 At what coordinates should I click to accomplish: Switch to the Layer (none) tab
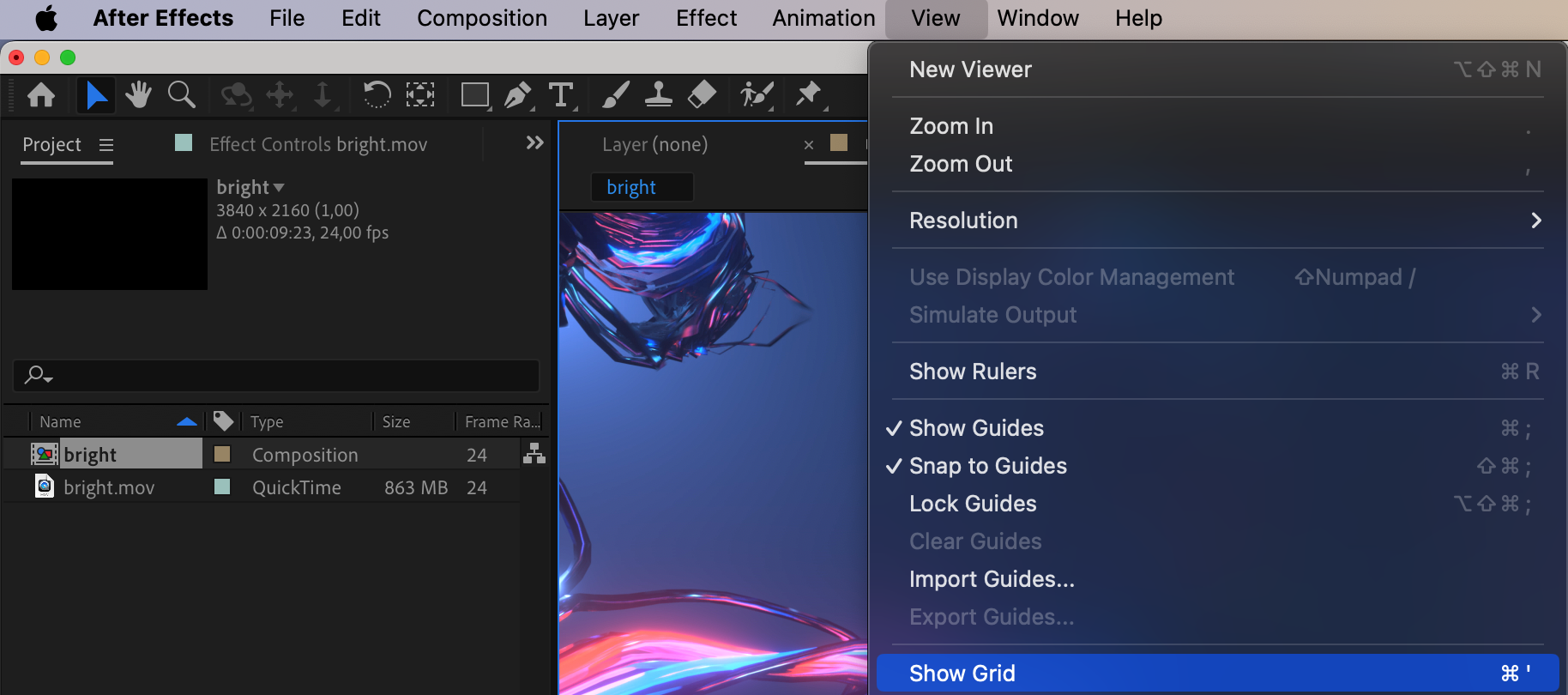click(655, 144)
